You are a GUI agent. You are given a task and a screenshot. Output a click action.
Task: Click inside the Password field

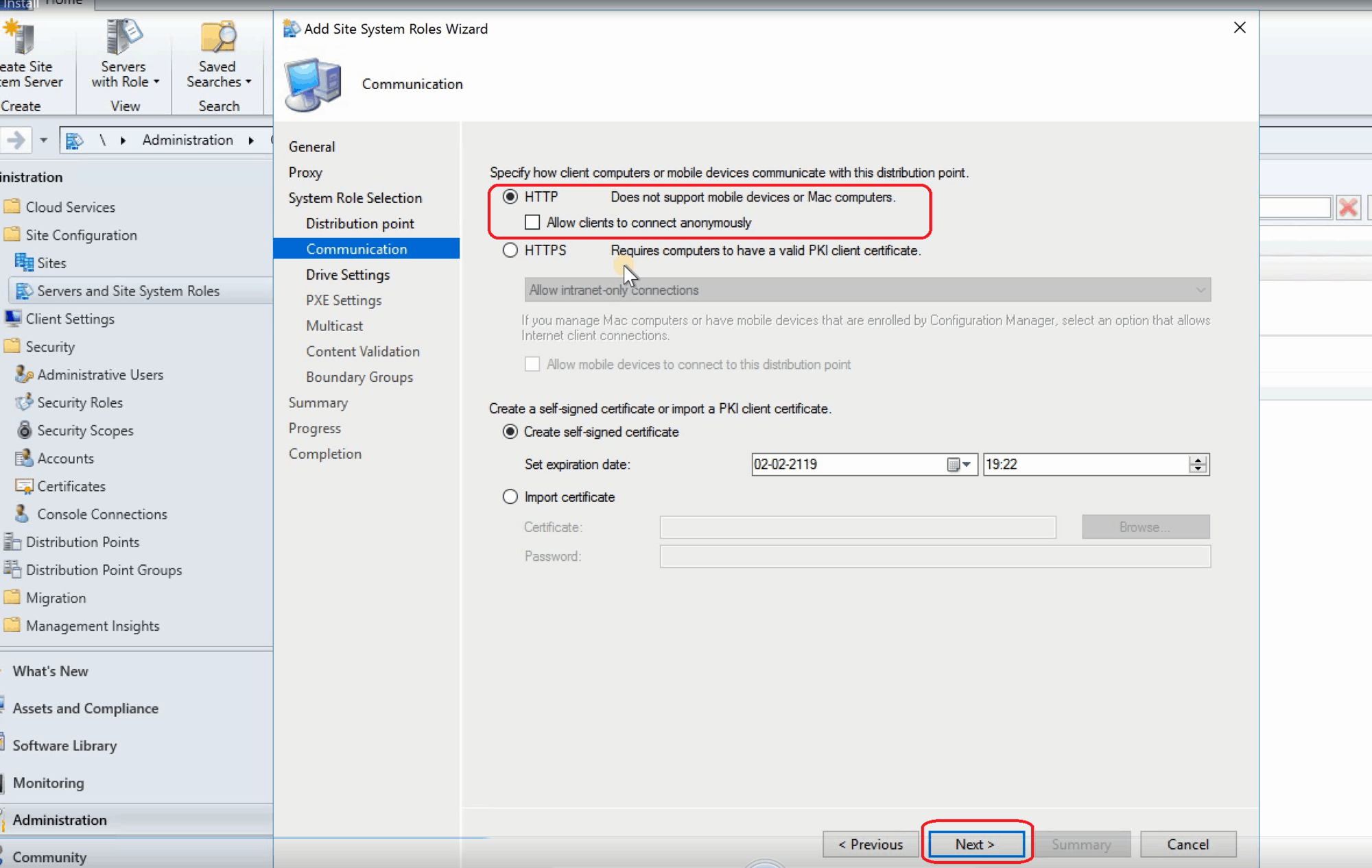point(933,556)
